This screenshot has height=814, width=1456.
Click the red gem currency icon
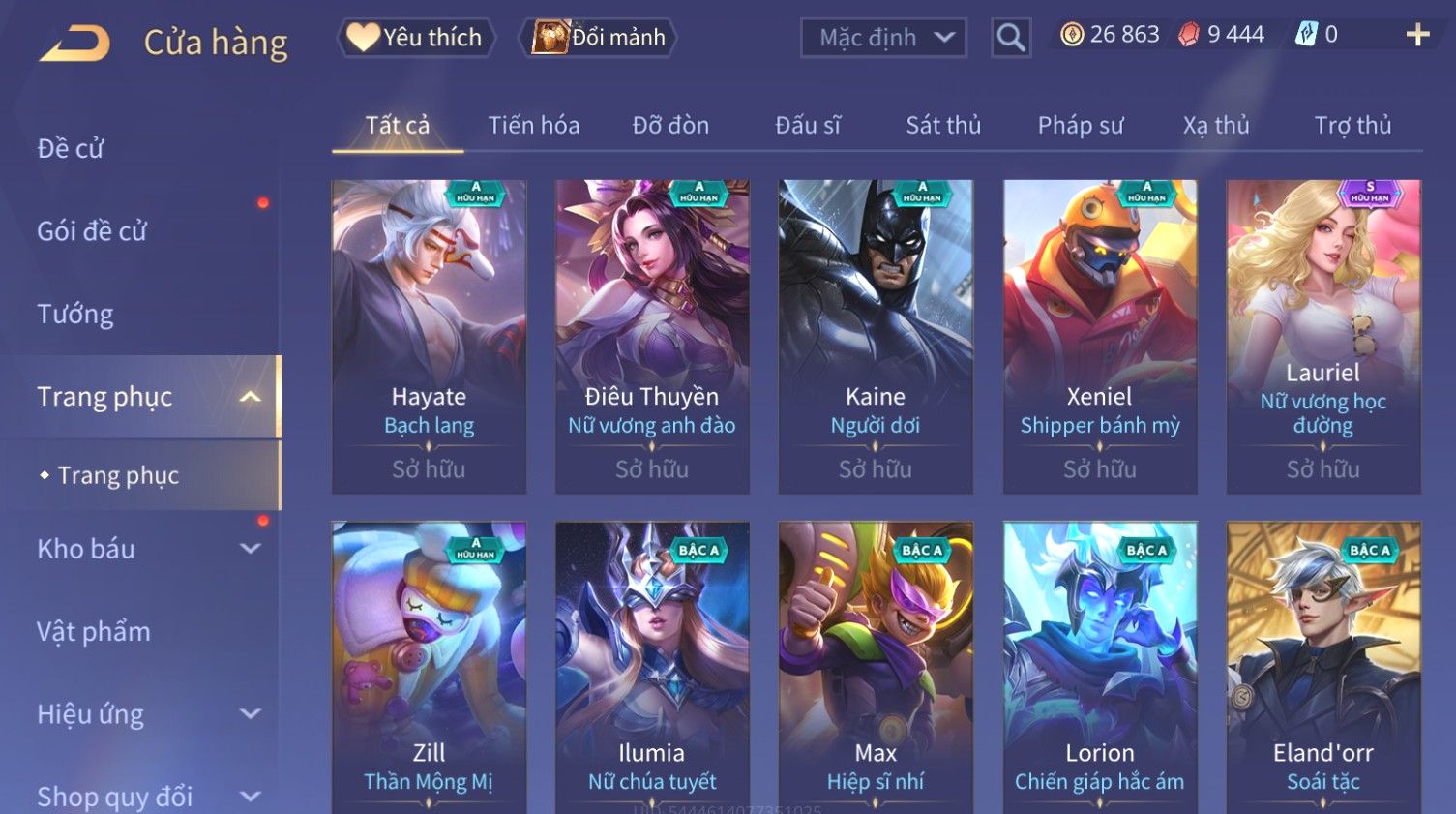(1189, 35)
